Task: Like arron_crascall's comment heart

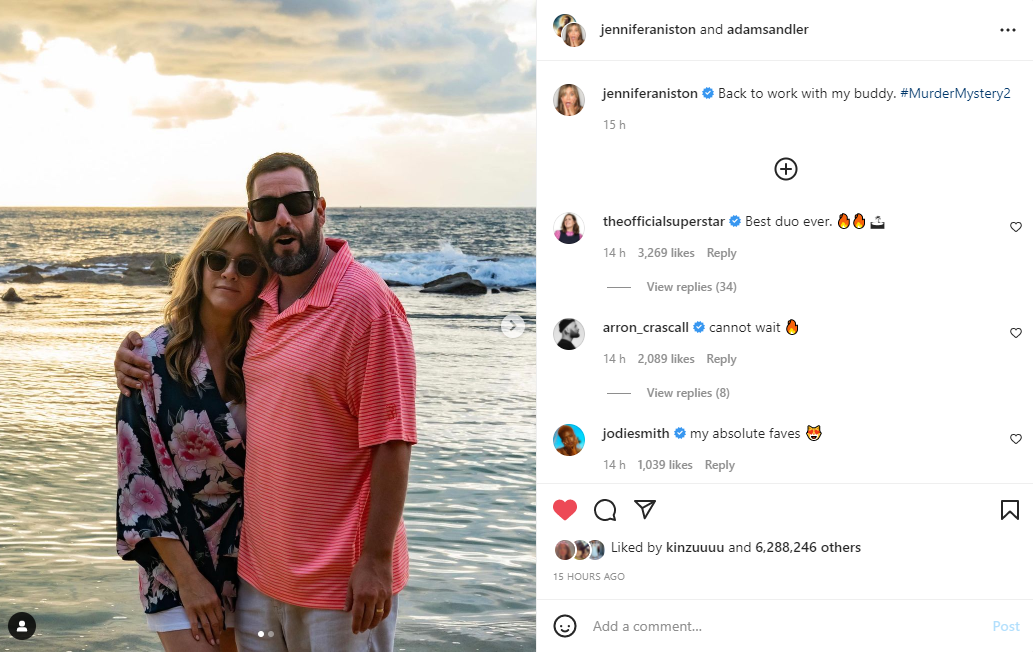Action: (1015, 333)
